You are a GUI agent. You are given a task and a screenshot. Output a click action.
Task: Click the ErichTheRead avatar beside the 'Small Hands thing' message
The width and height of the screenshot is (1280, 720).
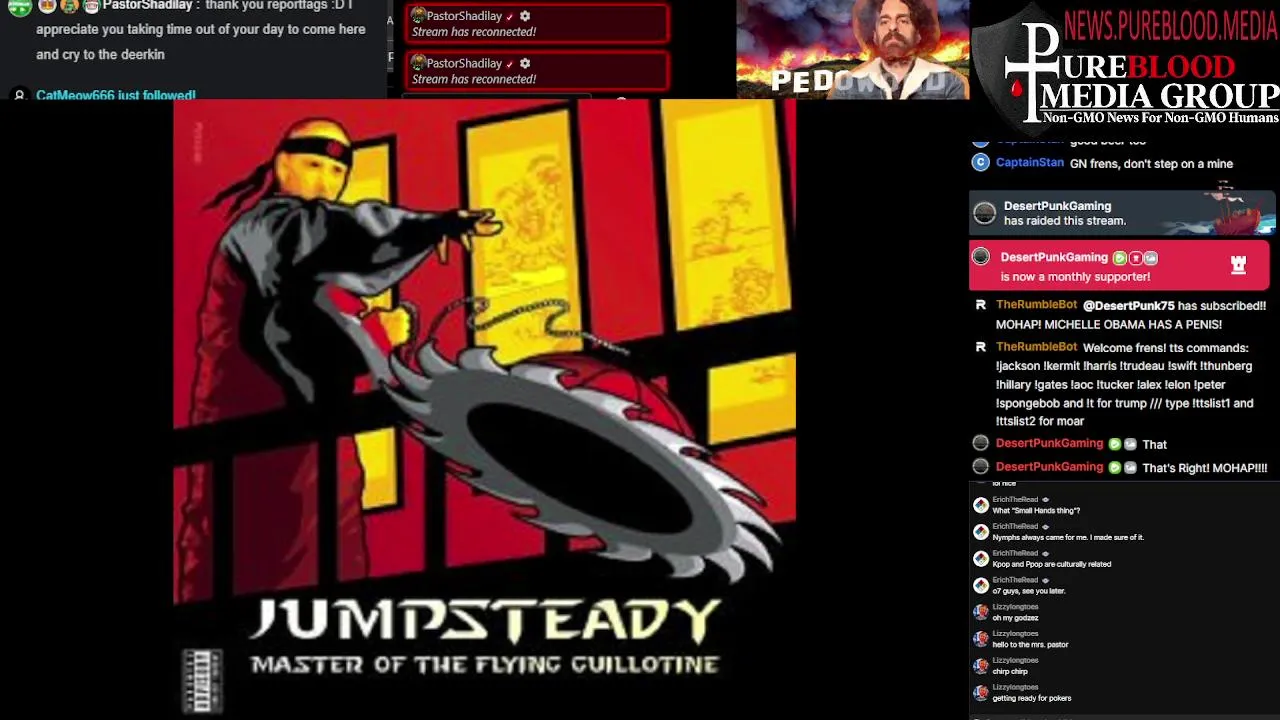981,505
